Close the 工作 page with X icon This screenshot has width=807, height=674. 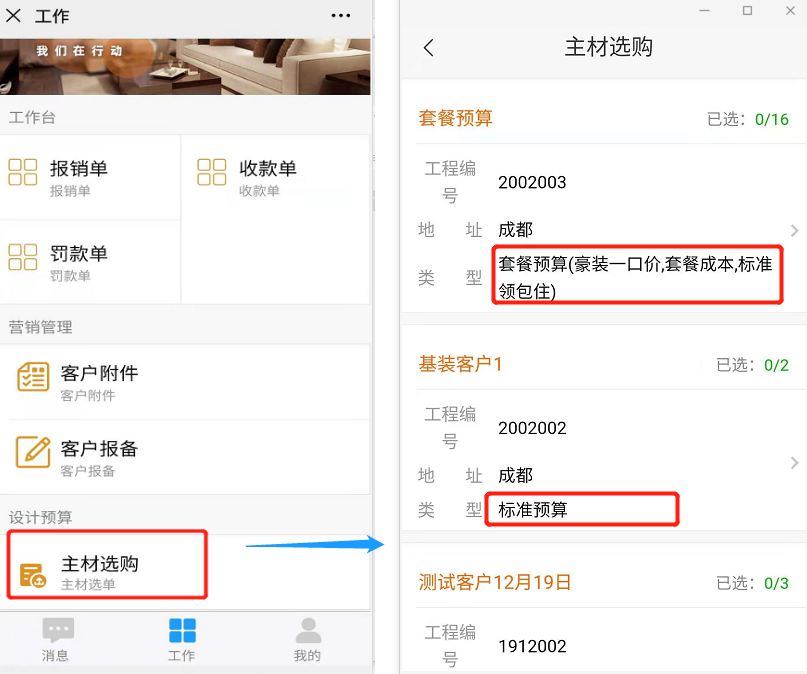pos(14,16)
